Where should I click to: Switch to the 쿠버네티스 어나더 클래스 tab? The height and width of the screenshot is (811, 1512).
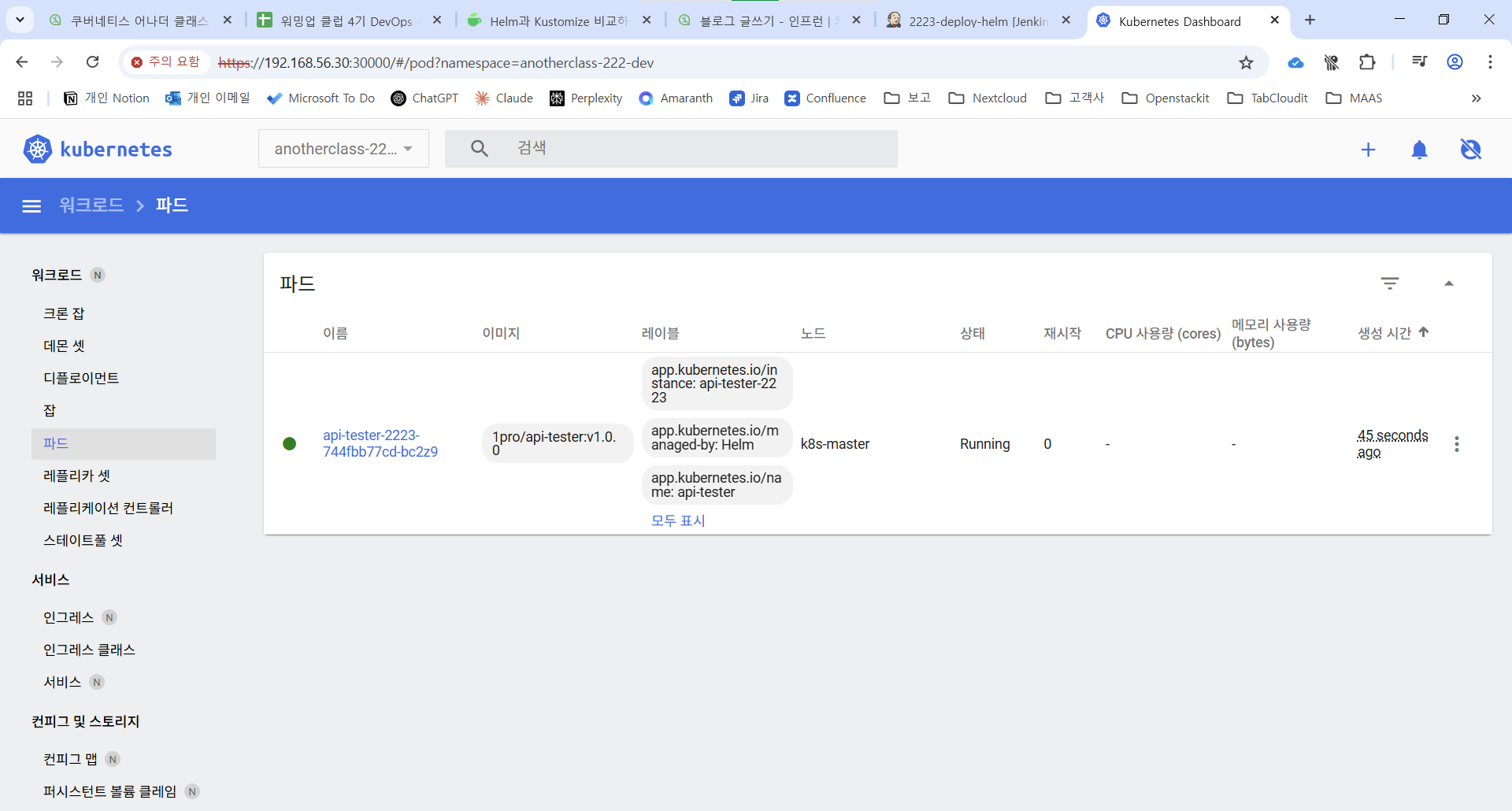coord(141,20)
